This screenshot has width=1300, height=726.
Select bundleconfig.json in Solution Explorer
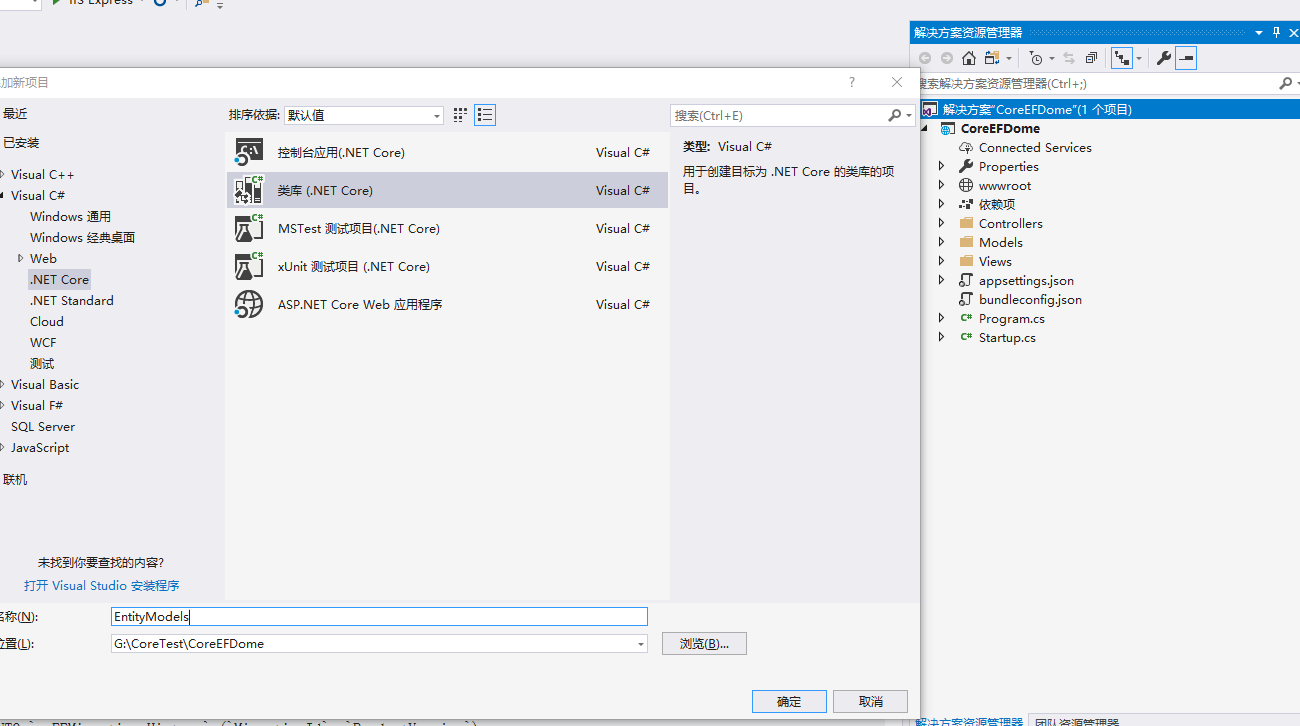tap(1030, 300)
